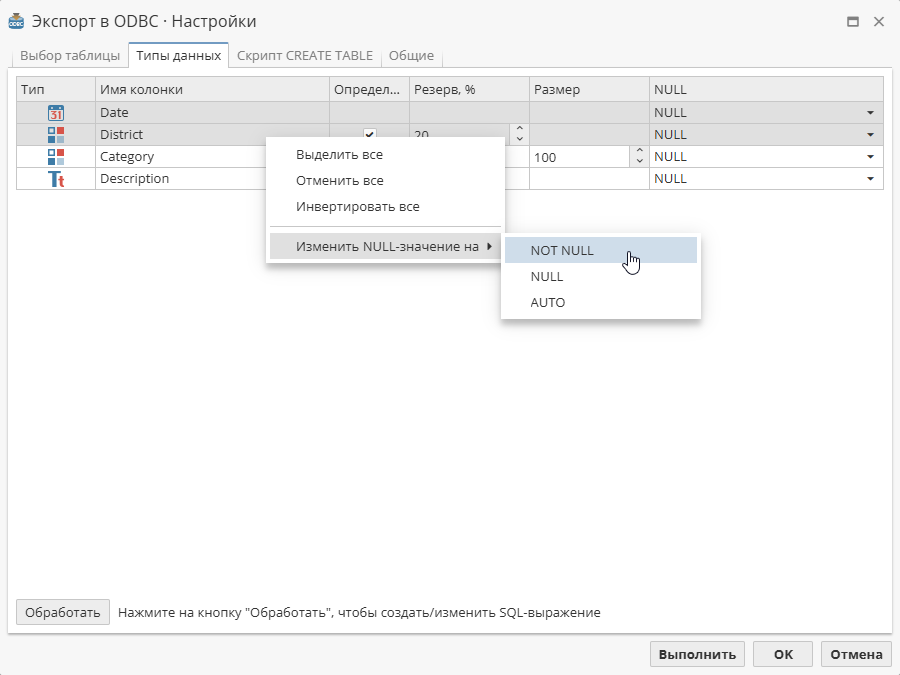
Task: Click the 'Размер' column header
Action: (x=589, y=90)
